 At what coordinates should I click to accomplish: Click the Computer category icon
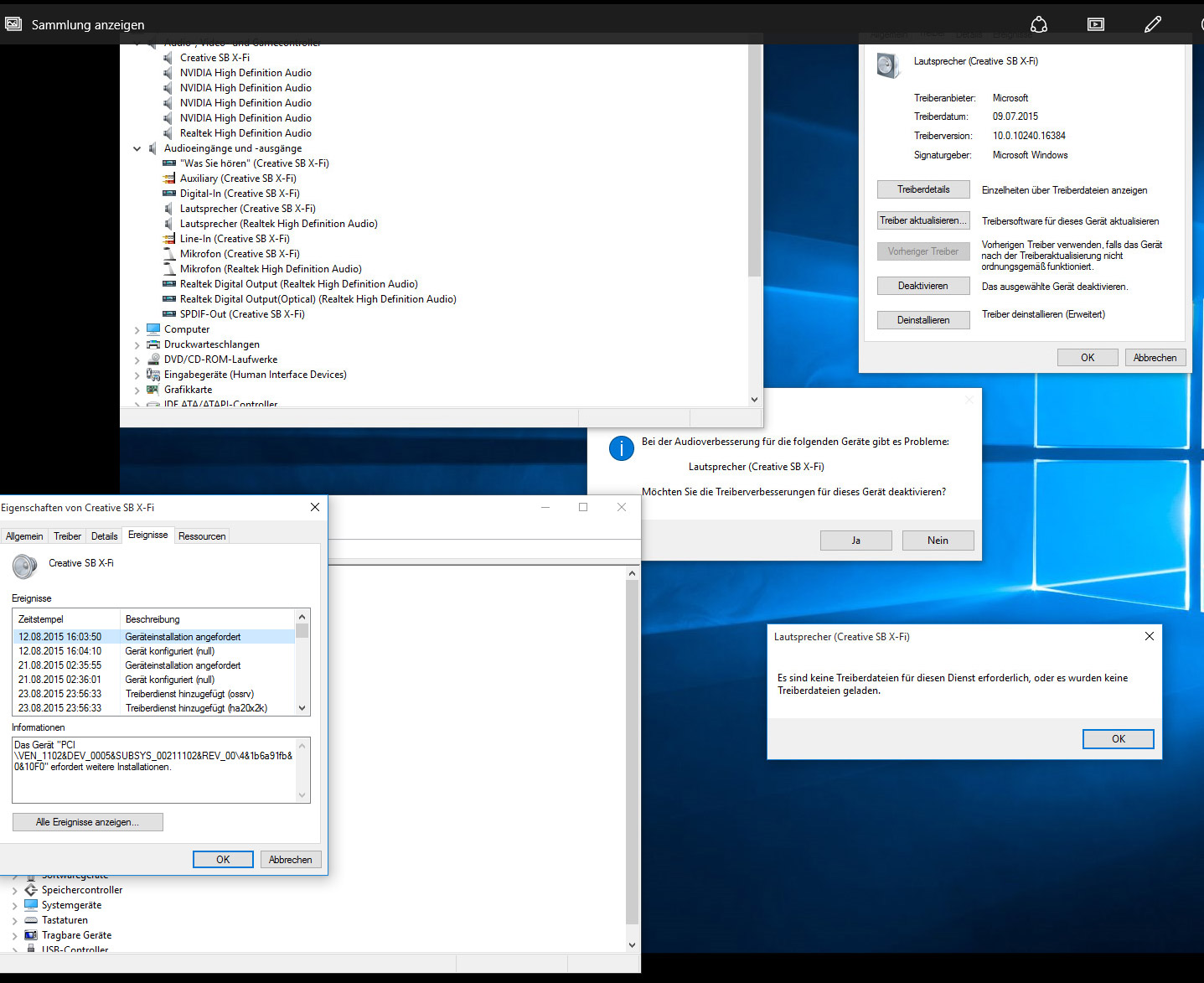pyautogui.click(x=153, y=329)
